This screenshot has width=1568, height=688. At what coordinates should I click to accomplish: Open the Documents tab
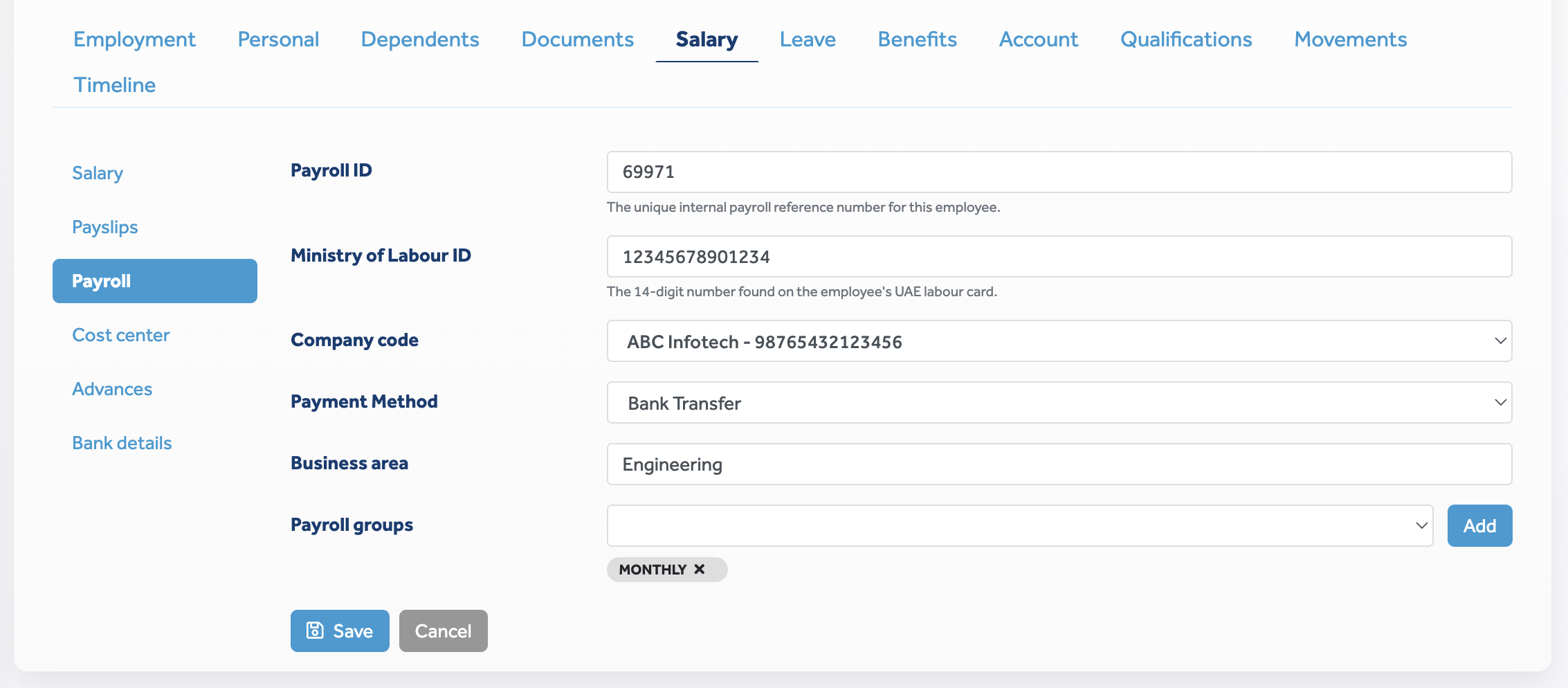coord(577,39)
